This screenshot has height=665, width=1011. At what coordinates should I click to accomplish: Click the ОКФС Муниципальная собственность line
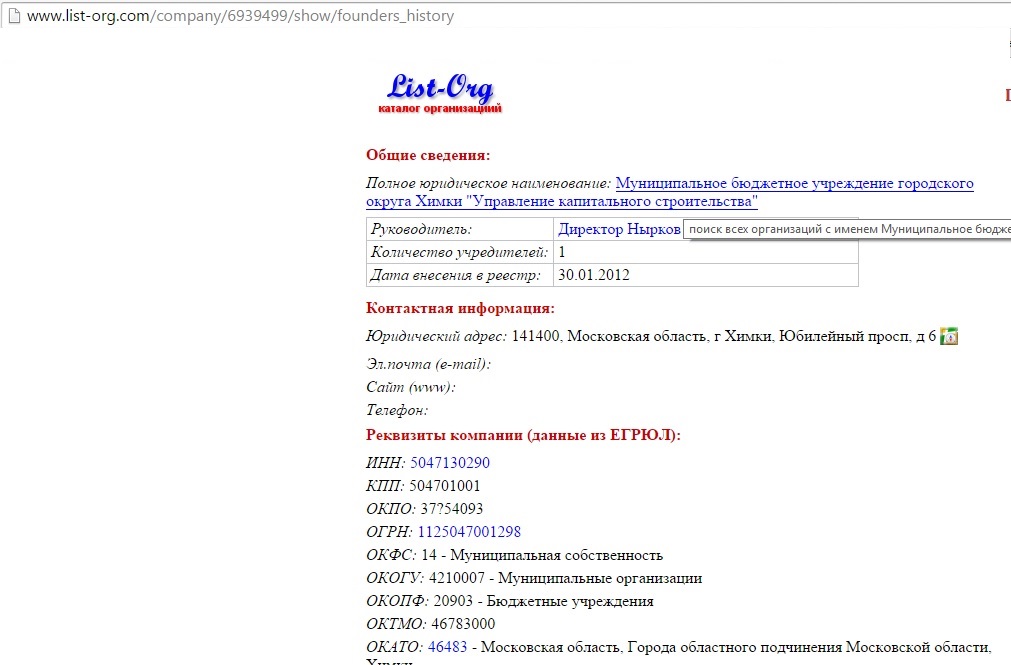(x=515, y=555)
